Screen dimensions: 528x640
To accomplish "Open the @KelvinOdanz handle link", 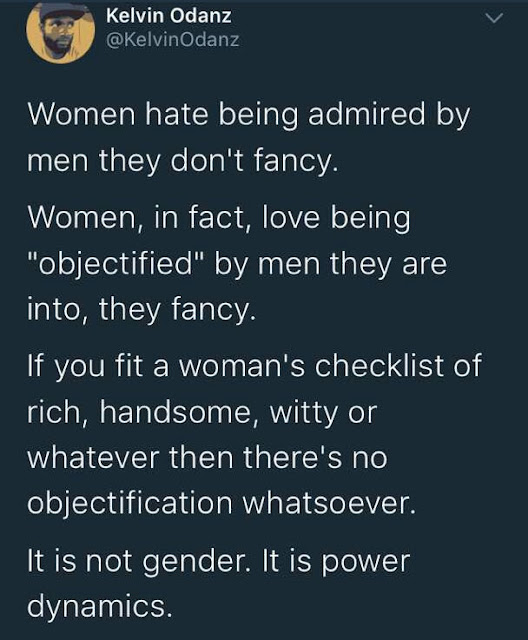I will point(173,40).
